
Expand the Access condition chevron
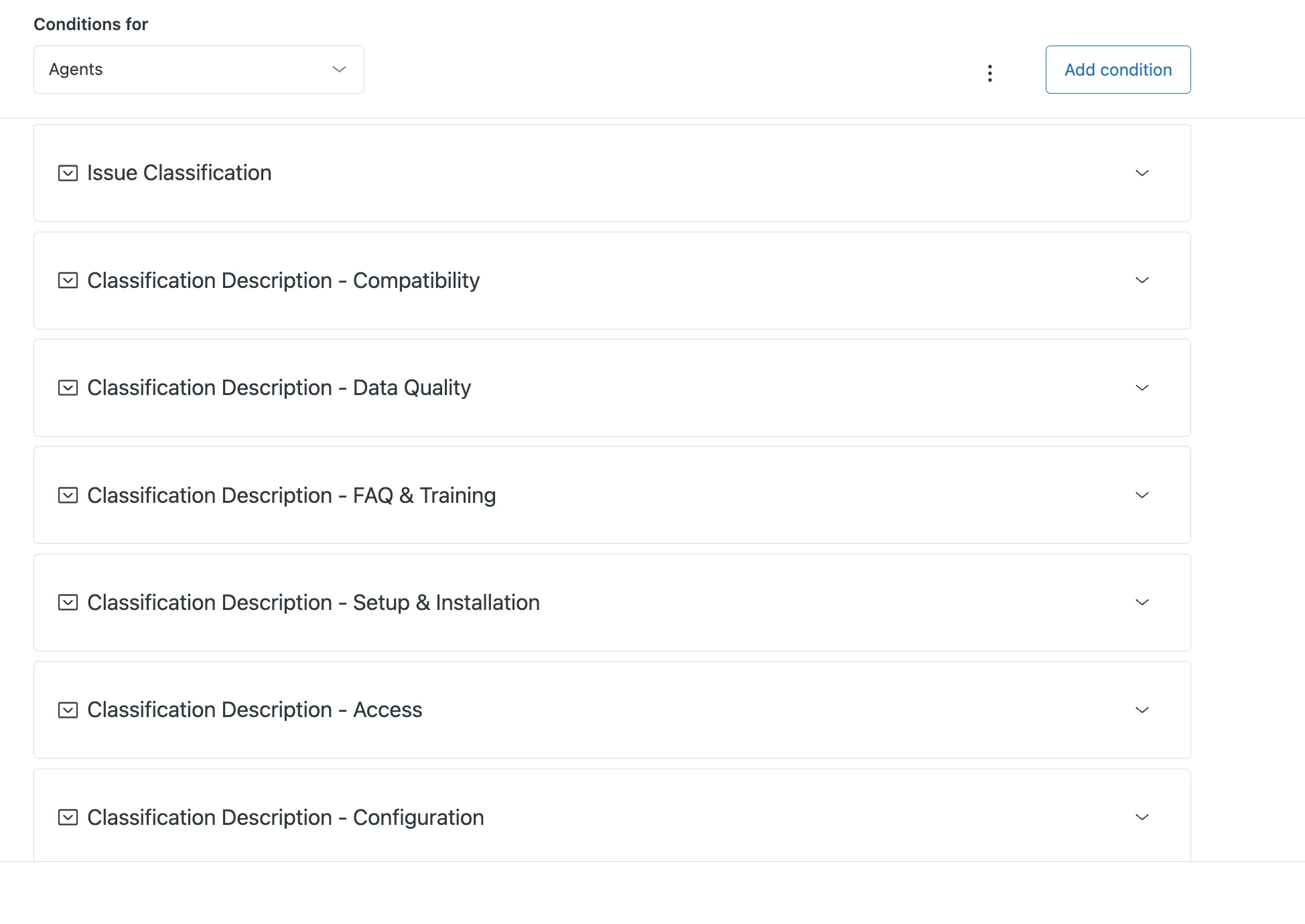pyautogui.click(x=1142, y=710)
